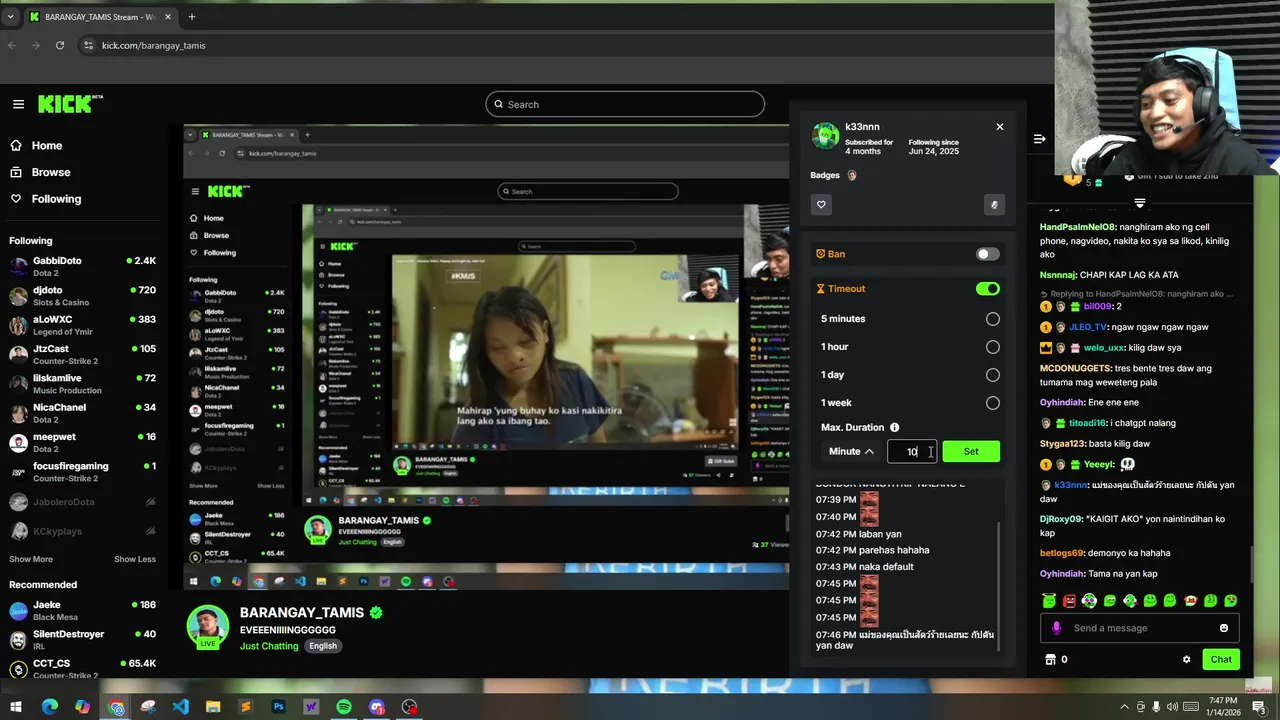Open the Kick hamburger menu
This screenshot has width=1280, height=720.
coord(18,104)
